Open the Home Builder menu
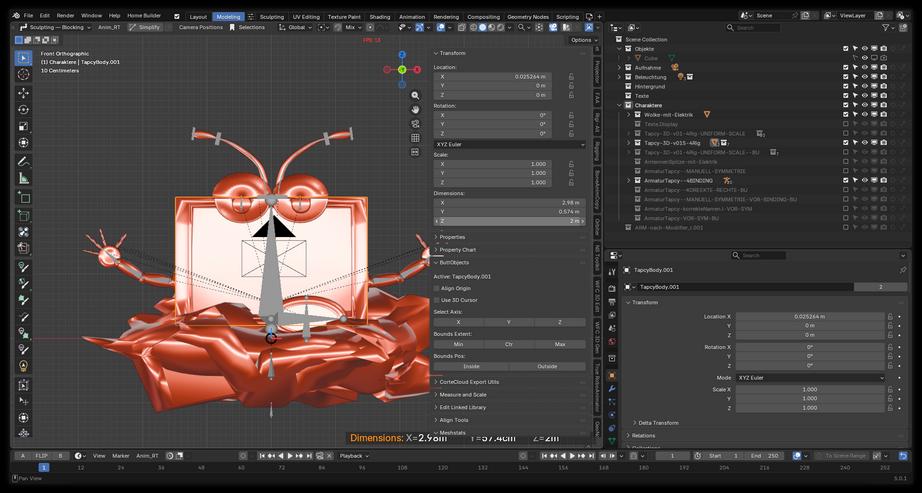The width and height of the screenshot is (922, 493). (144, 16)
